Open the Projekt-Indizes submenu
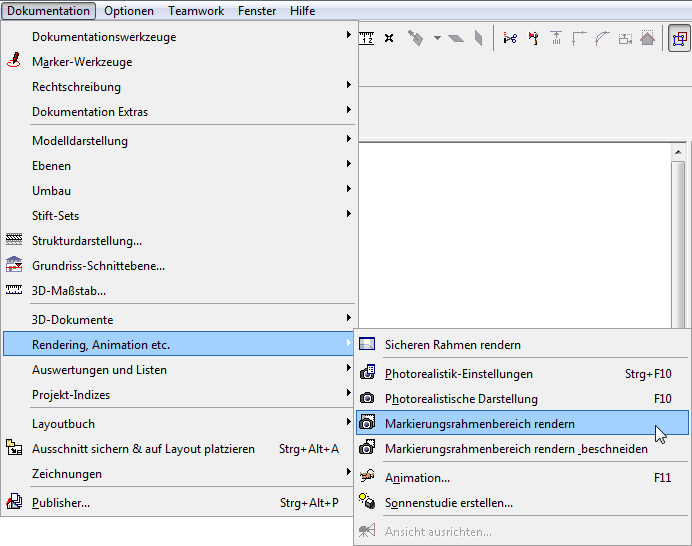Image resolution: width=692 pixels, height=546 pixels. coord(179,394)
